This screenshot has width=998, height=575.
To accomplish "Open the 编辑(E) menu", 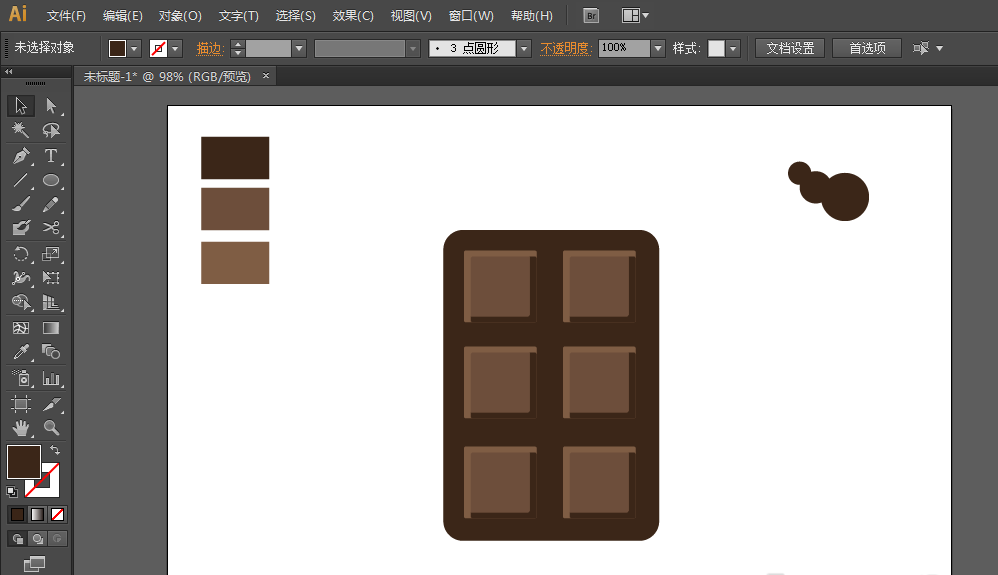I will click(123, 16).
